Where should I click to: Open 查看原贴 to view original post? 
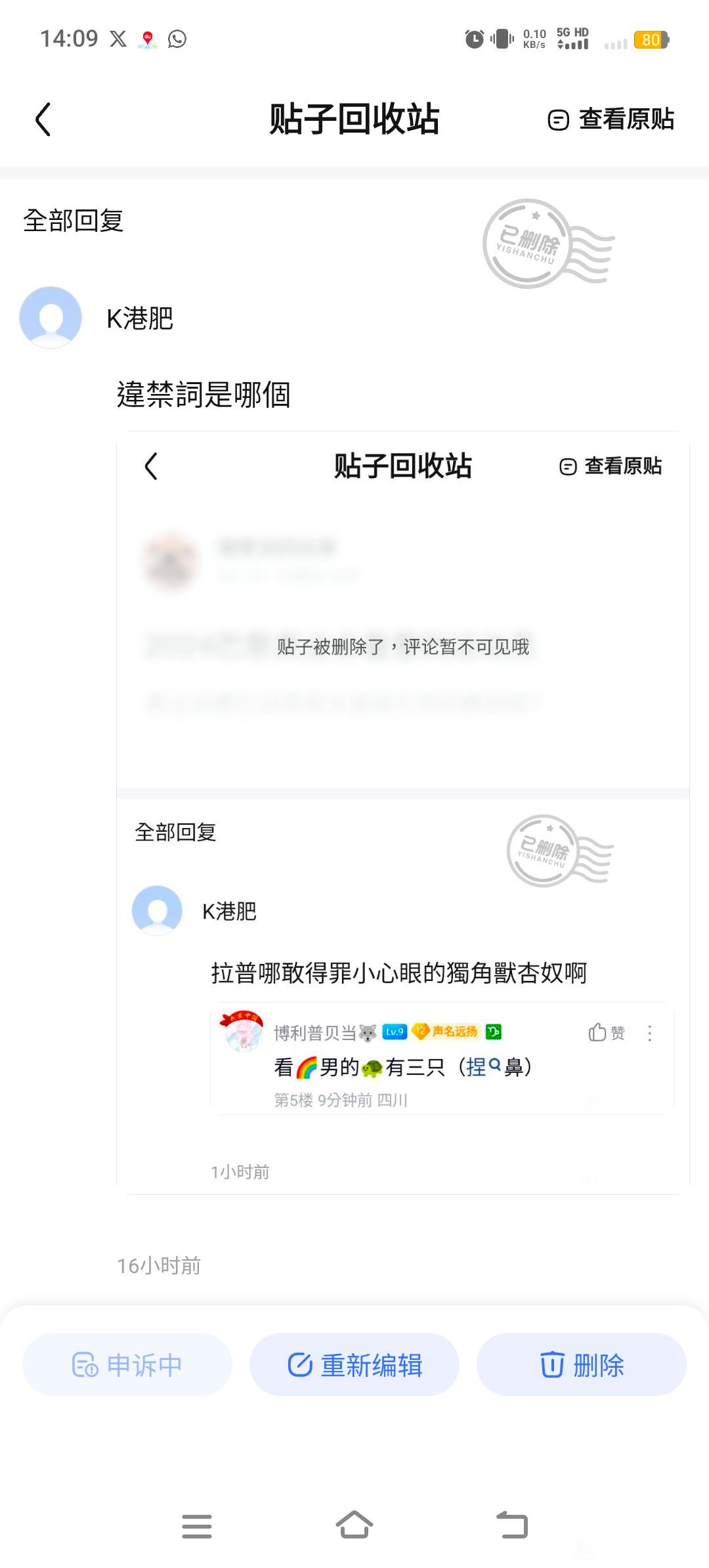point(611,120)
